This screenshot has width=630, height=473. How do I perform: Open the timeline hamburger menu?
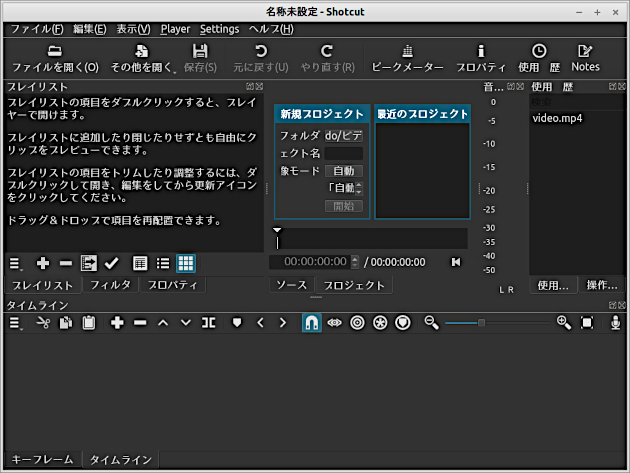click(16, 323)
